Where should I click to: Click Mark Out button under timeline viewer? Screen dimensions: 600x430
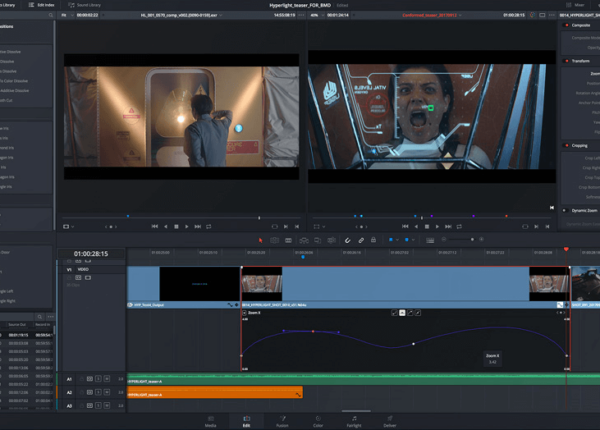[548, 226]
